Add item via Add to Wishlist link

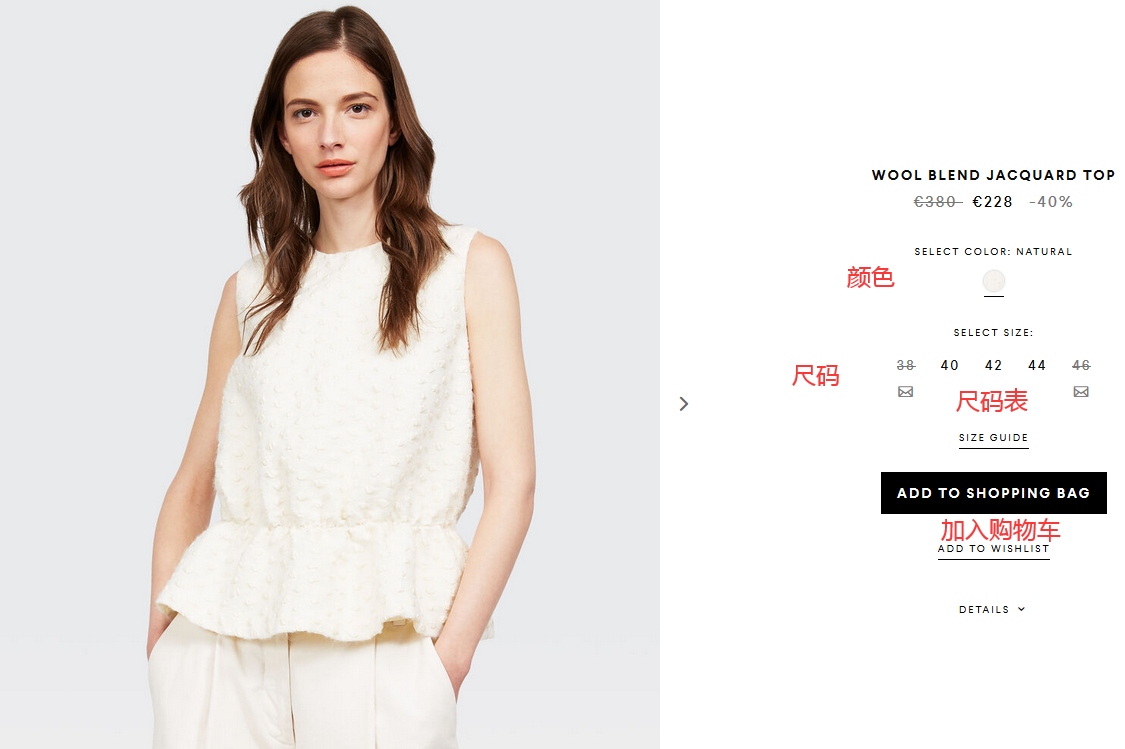click(x=994, y=549)
